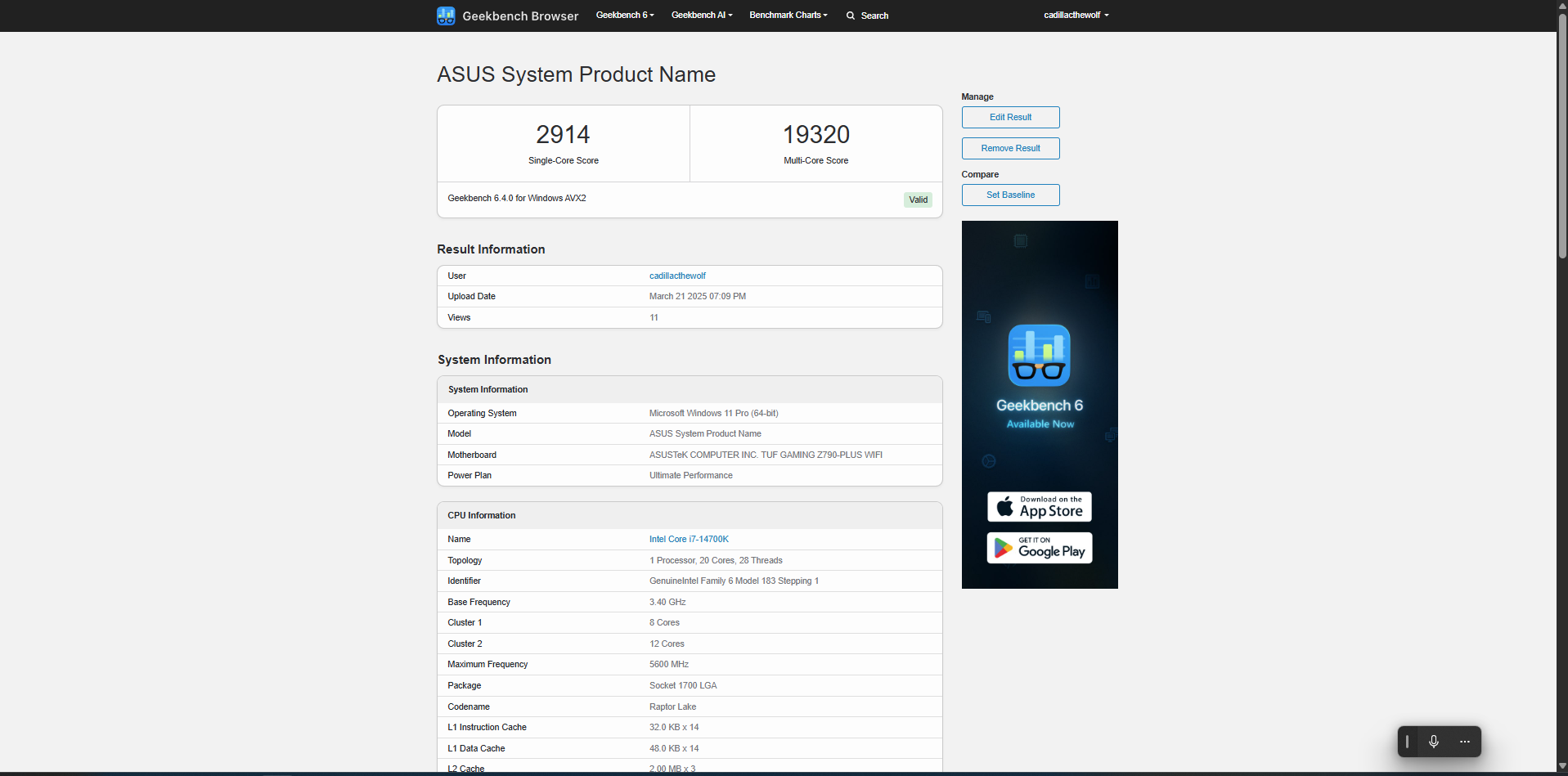Image resolution: width=1568 pixels, height=776 pixels.
Task: Click the ASUS System Product Name heading
Action: point(576,74)
